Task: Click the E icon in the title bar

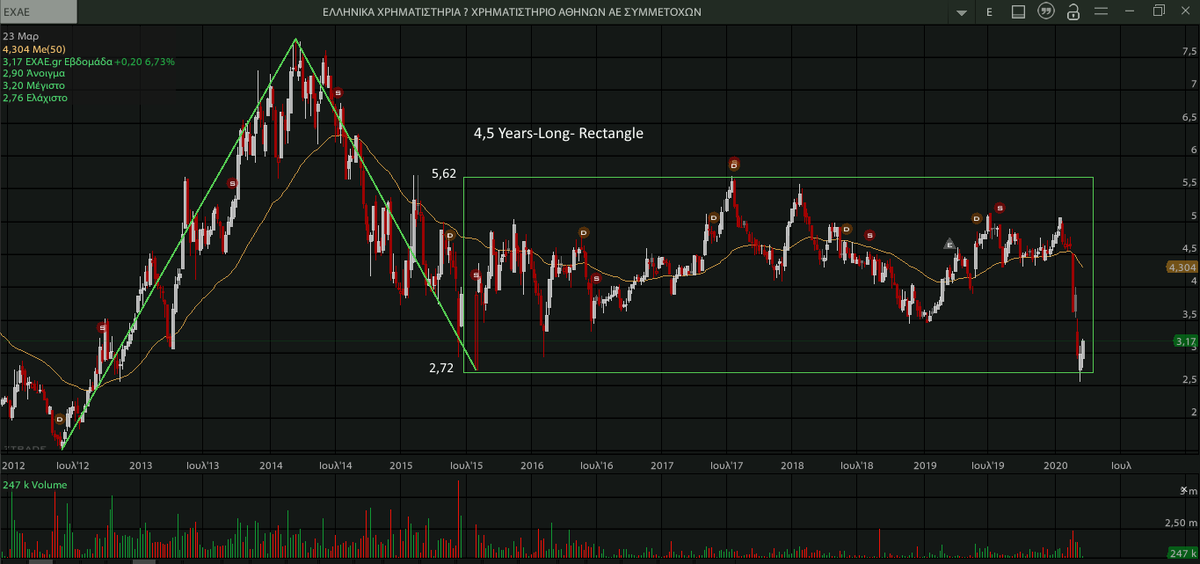Action: [x=989, y=12]
